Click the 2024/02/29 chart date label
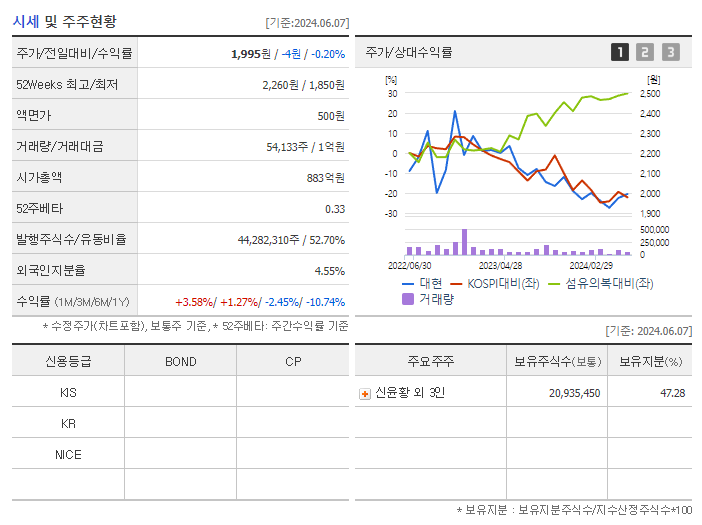Viewport: 702px width, 525px height. point(591,266)
